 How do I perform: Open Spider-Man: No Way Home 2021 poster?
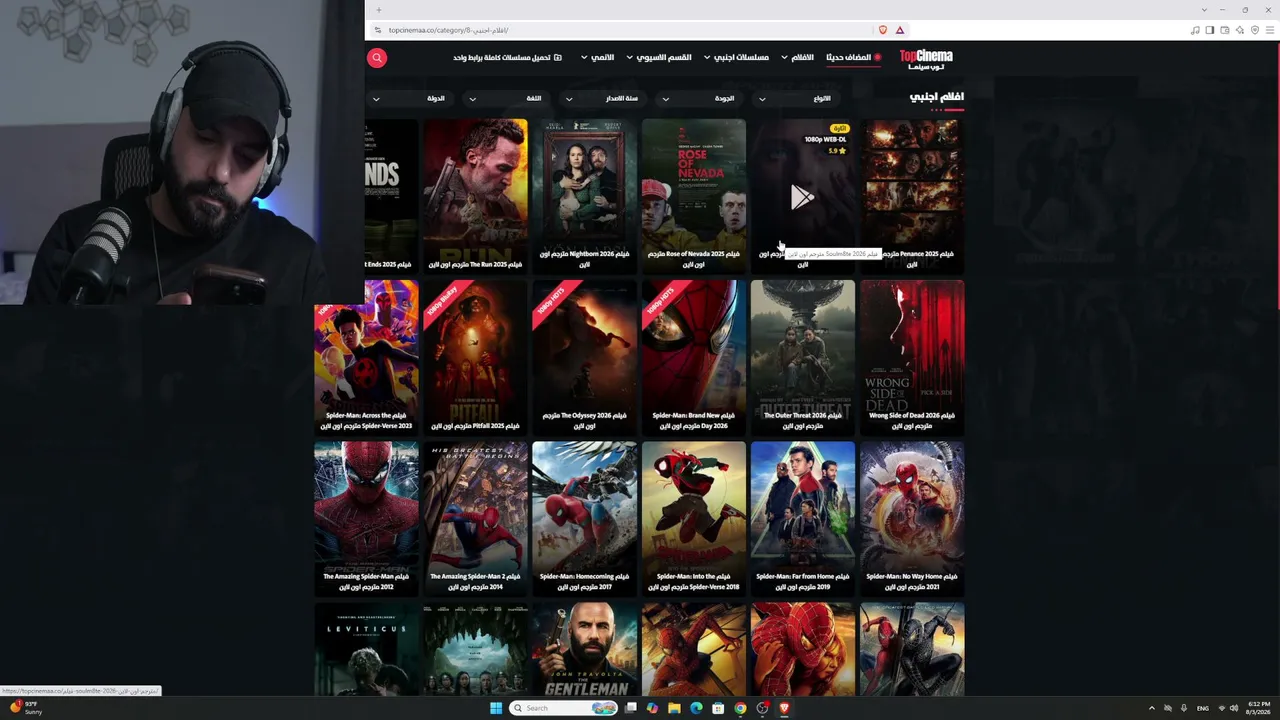tap(912, 518)
